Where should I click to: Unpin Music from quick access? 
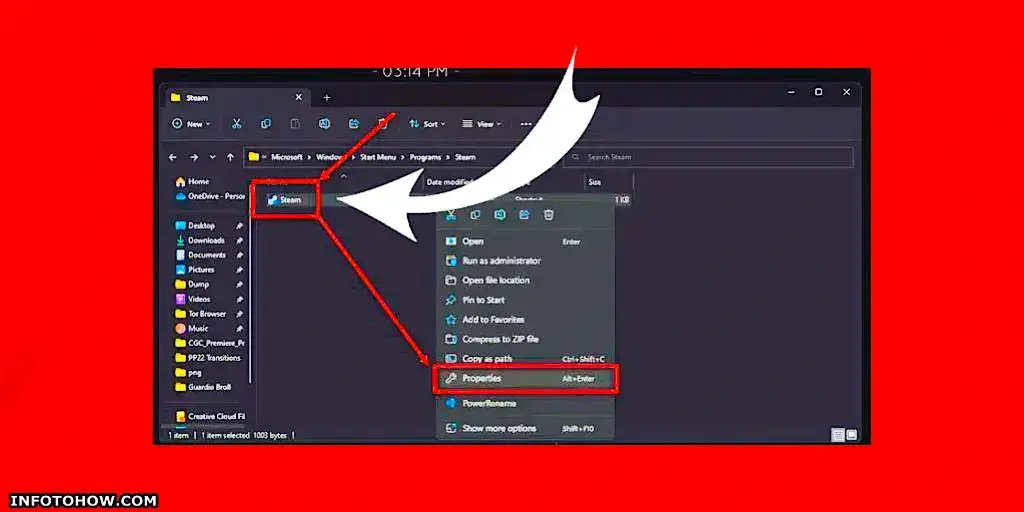pos(240,328)
